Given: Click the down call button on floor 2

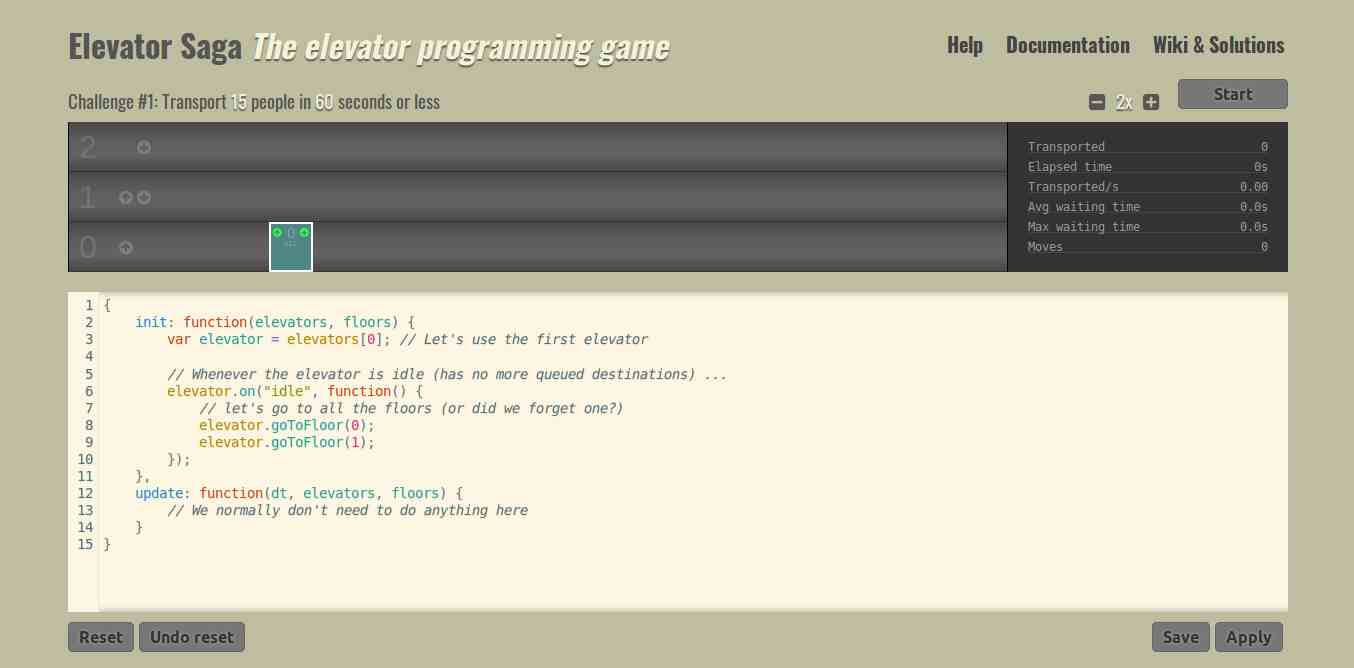Looking at the screenshot, I should click(144, 147).
